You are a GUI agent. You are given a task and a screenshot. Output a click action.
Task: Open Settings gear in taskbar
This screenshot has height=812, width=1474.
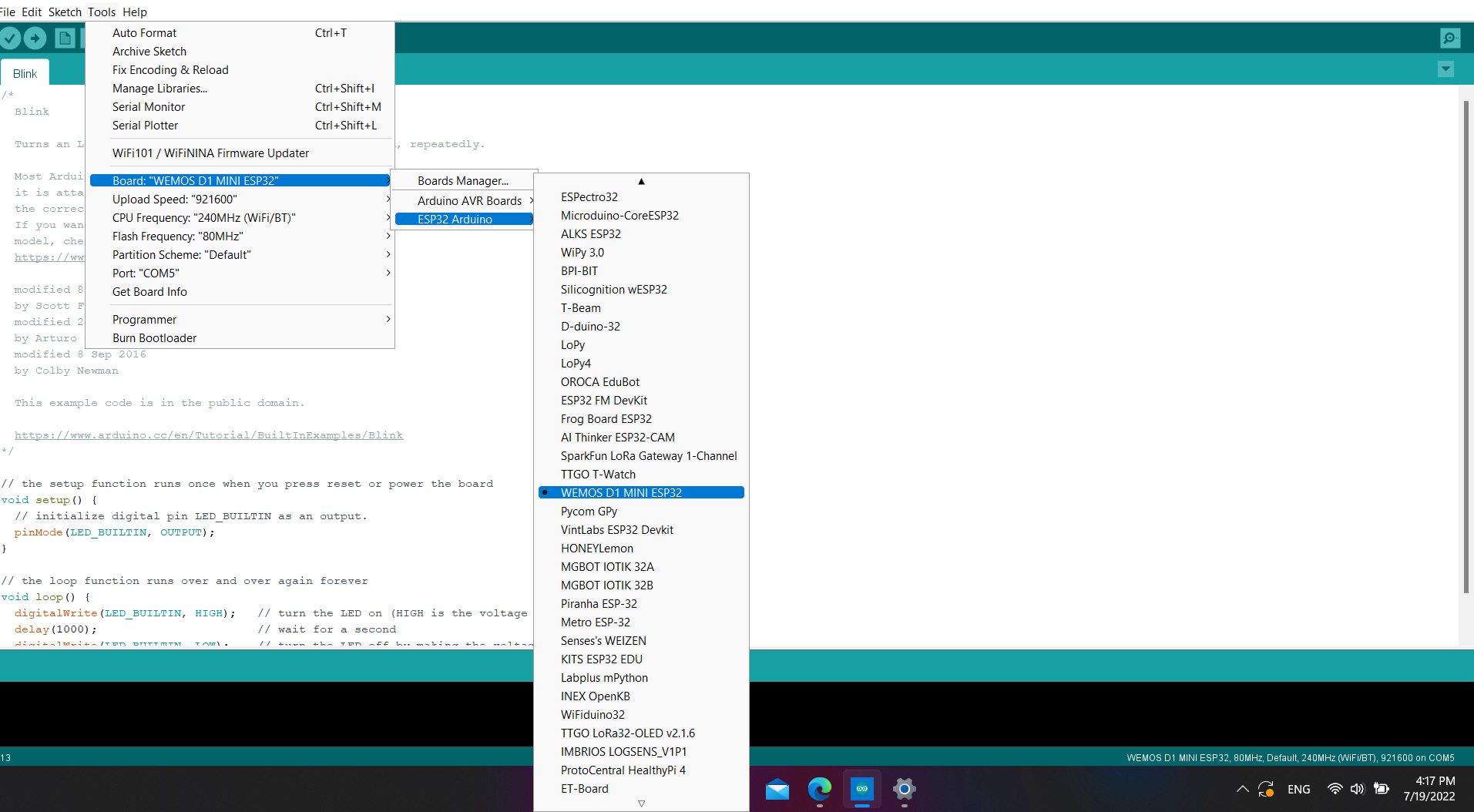905,789
